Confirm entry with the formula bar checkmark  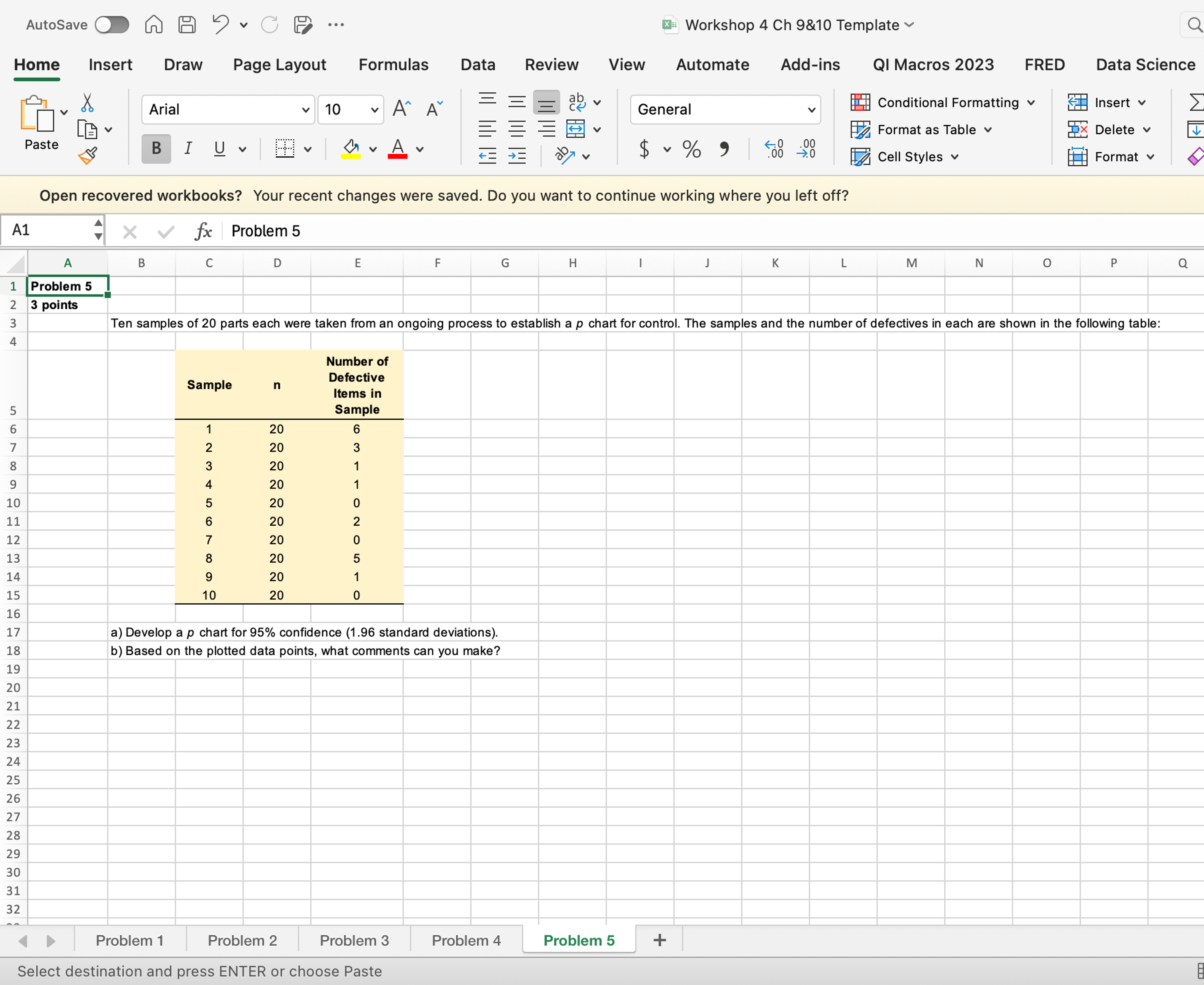[165, 231]
